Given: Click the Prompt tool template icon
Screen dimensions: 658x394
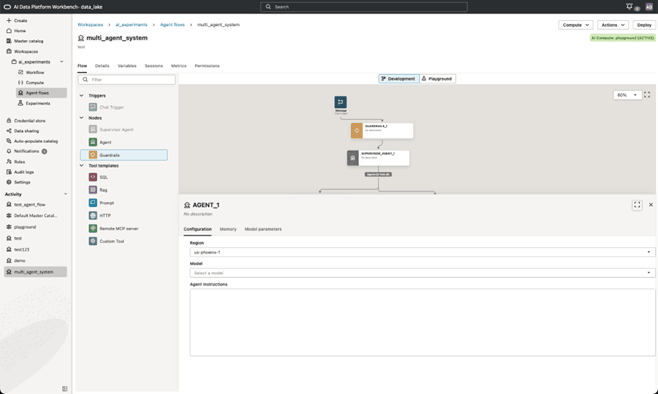Looking at the screenshot, I should [x=93, y=203].
